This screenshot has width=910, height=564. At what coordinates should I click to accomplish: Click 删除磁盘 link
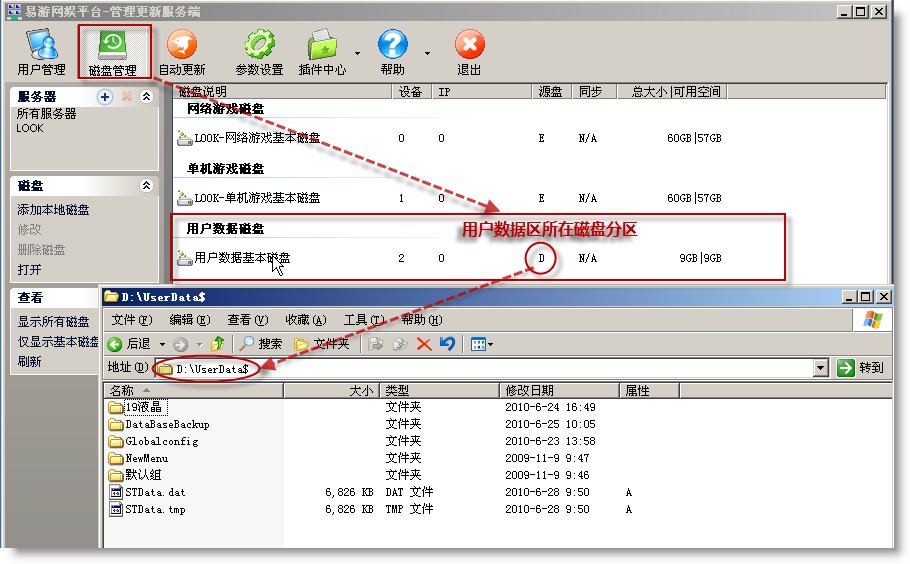41,250
